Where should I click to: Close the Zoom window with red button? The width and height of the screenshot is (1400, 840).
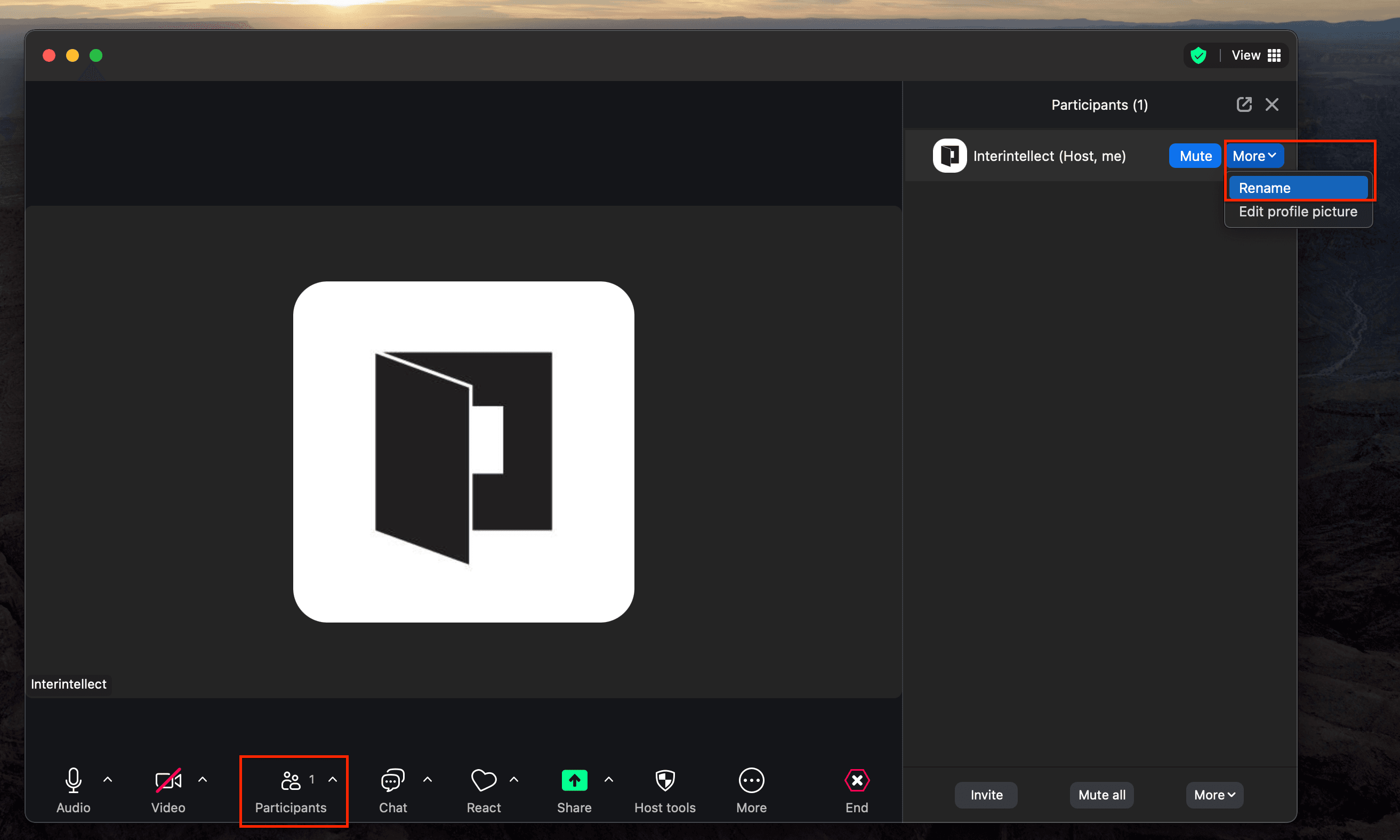point(49,55)
